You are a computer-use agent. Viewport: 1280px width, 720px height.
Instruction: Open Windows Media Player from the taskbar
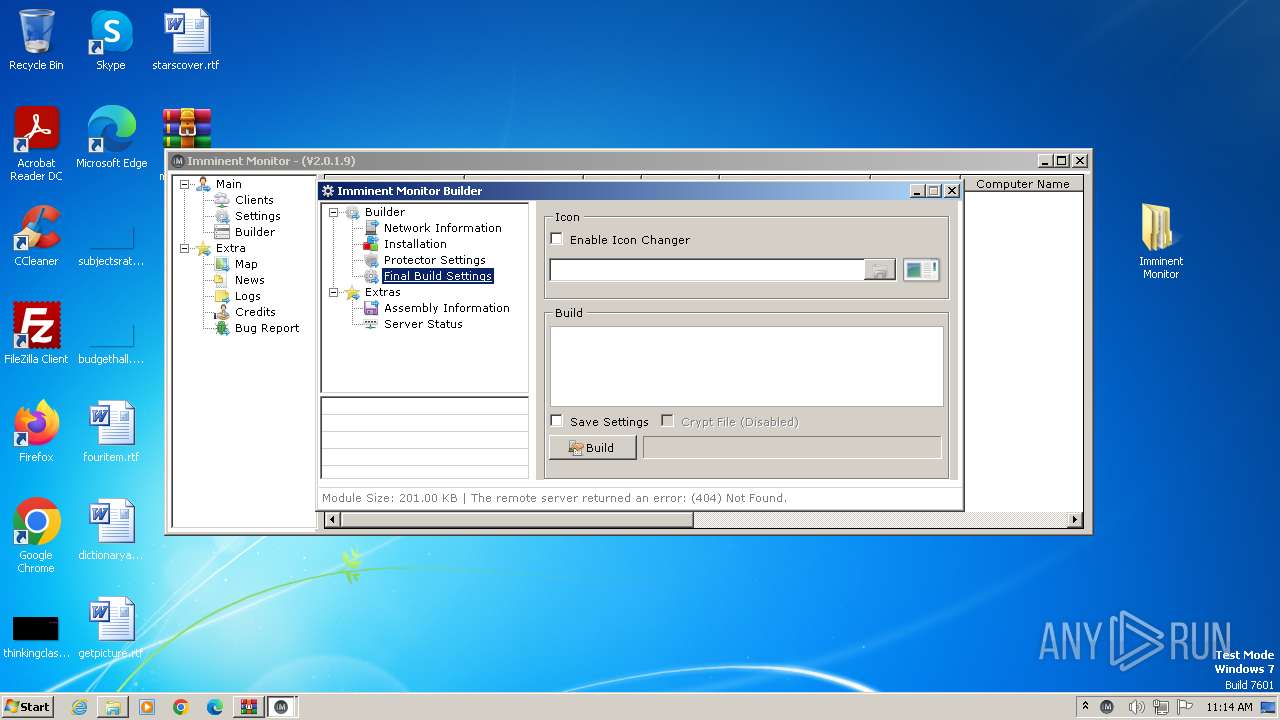147,707
